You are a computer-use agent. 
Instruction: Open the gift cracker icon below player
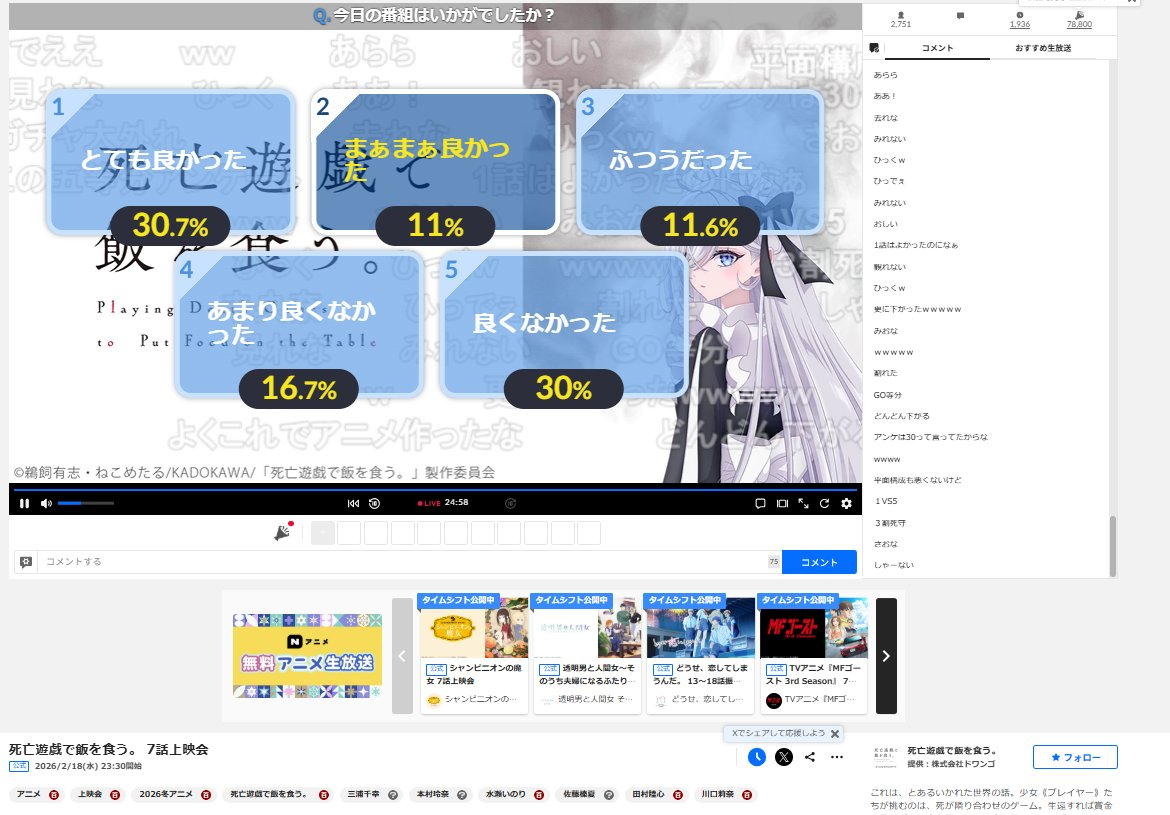[x=283, y=532]
